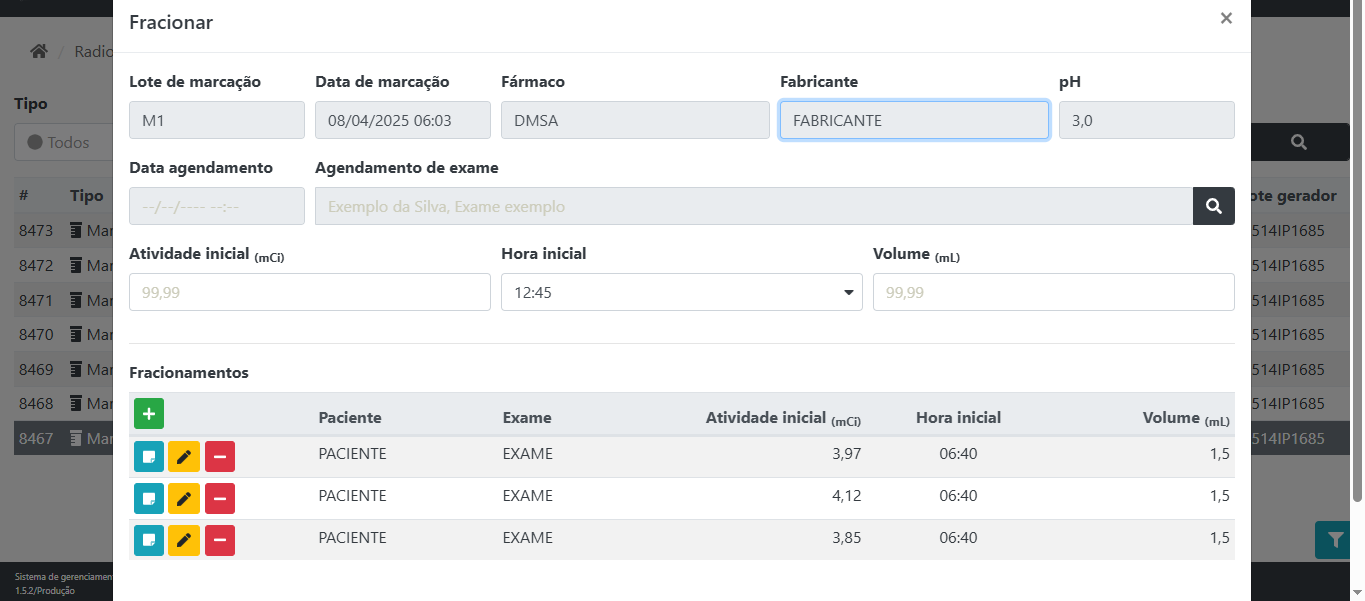Open note for the 3,97 mCi fractionation
This screenshot has width=1365, height=601.
point(149,456)
